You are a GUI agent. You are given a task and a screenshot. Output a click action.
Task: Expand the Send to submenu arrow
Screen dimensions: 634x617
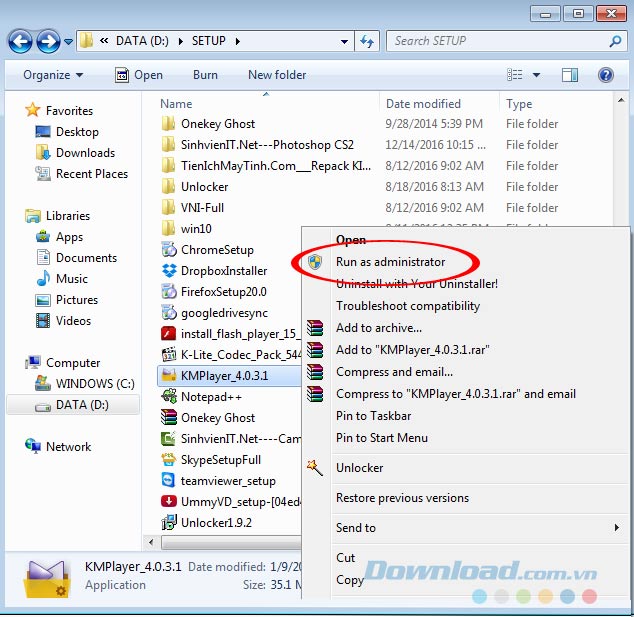[x=616, y=528]
